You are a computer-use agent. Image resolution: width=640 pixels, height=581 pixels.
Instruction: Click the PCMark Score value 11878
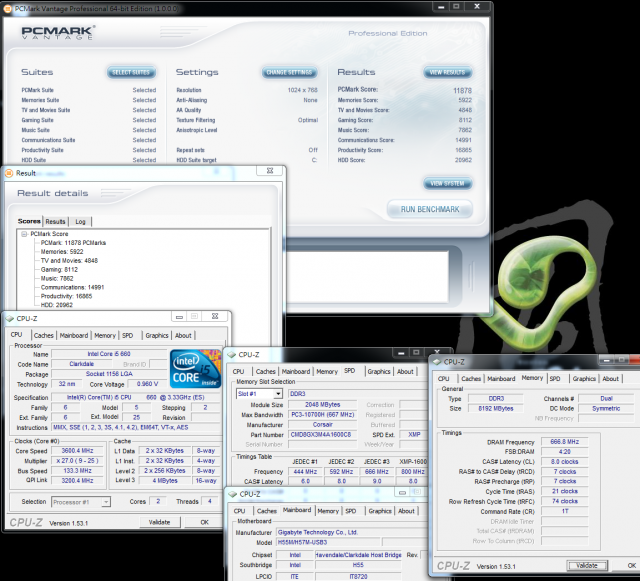pos(462,90)
